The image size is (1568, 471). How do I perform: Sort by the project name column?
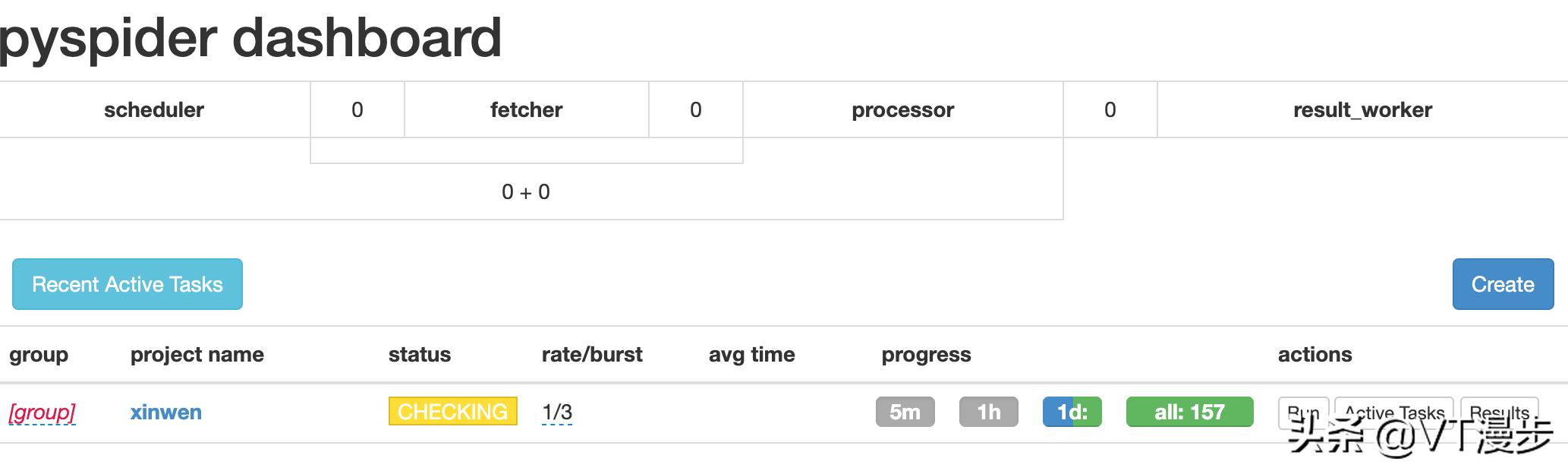(197, 354)
